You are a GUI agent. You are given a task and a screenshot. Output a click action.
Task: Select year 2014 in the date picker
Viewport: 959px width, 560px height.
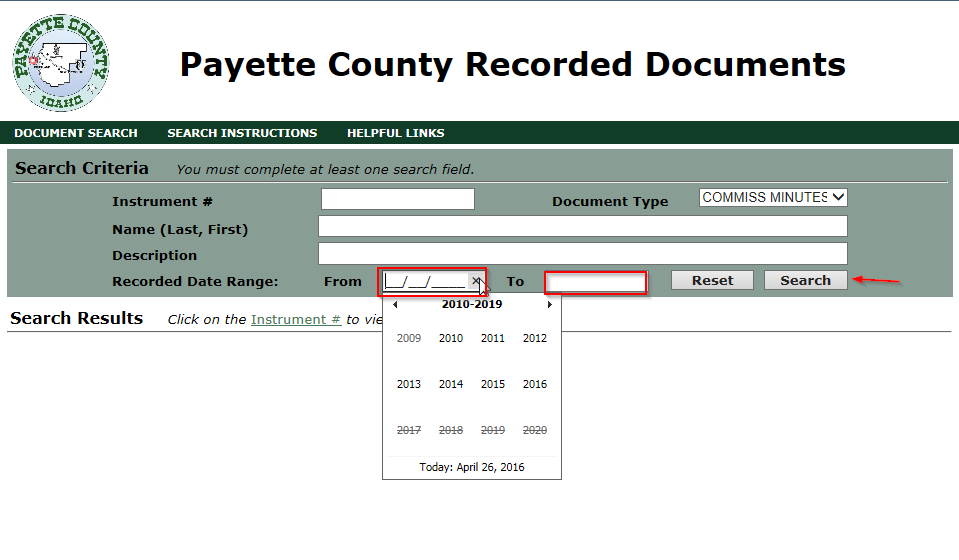click(x=451, y=384)
